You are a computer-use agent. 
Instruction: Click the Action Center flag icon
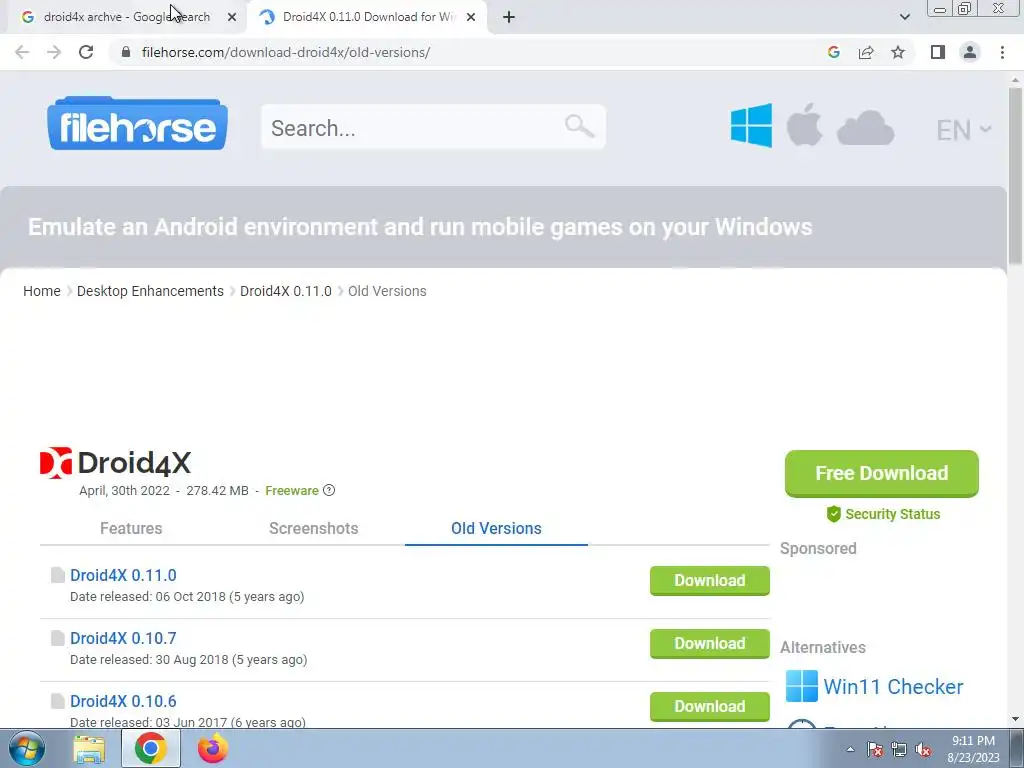click(875, 749)
